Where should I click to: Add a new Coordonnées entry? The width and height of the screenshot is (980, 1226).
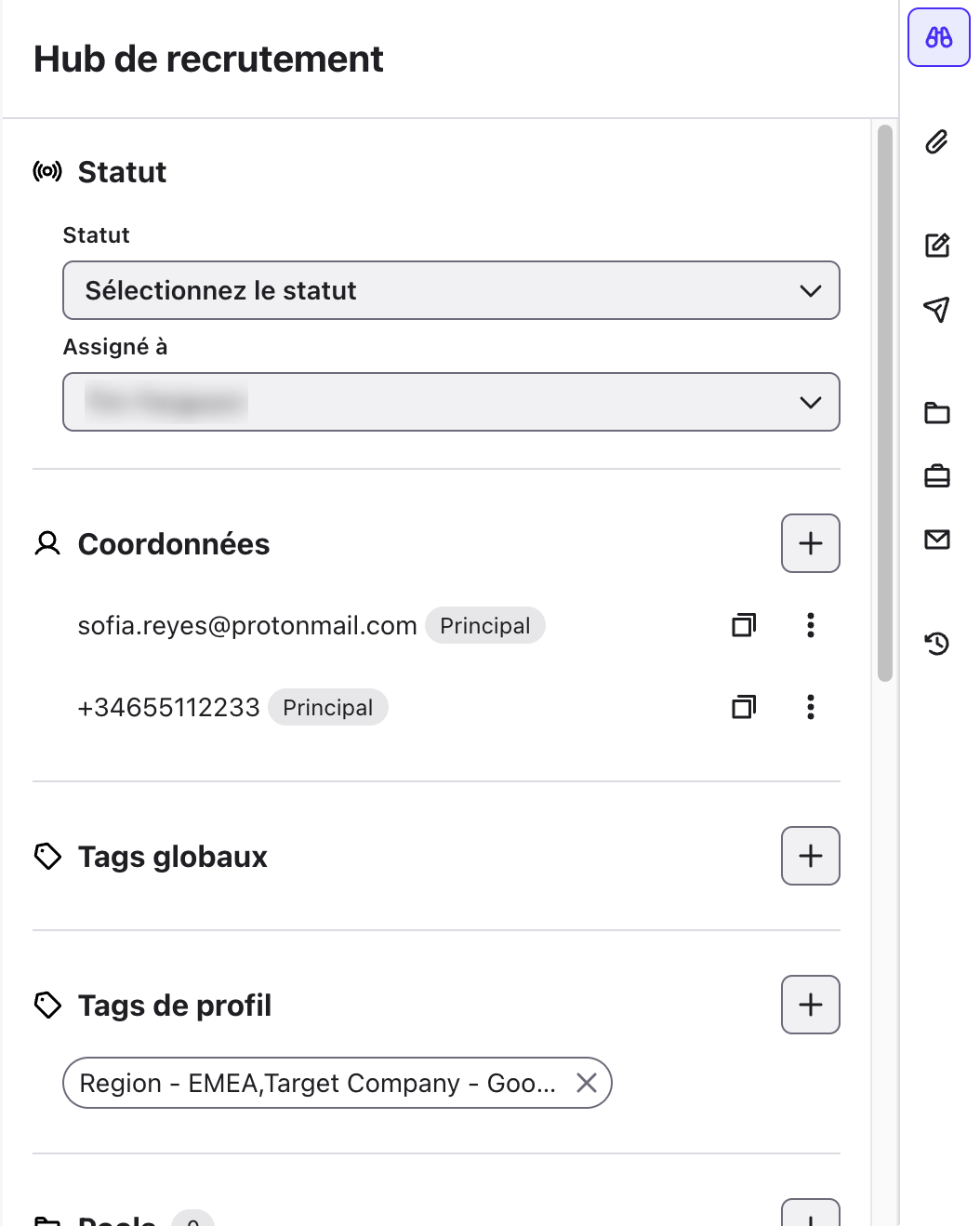click(x=810, y=544)
